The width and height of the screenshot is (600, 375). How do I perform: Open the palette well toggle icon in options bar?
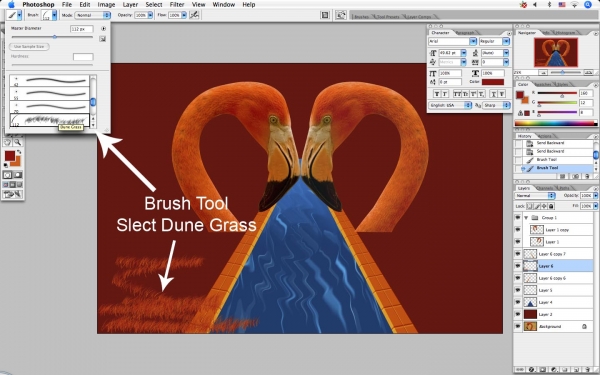(x=325, y=15)
